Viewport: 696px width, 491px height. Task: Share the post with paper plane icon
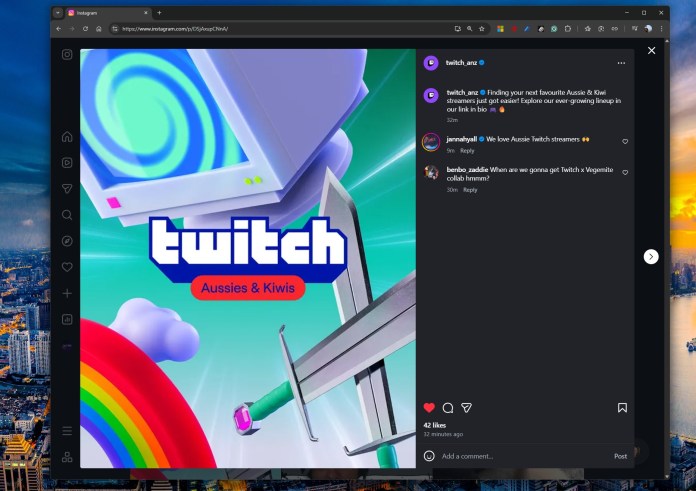pyautogui.click(x=466, y=408)
